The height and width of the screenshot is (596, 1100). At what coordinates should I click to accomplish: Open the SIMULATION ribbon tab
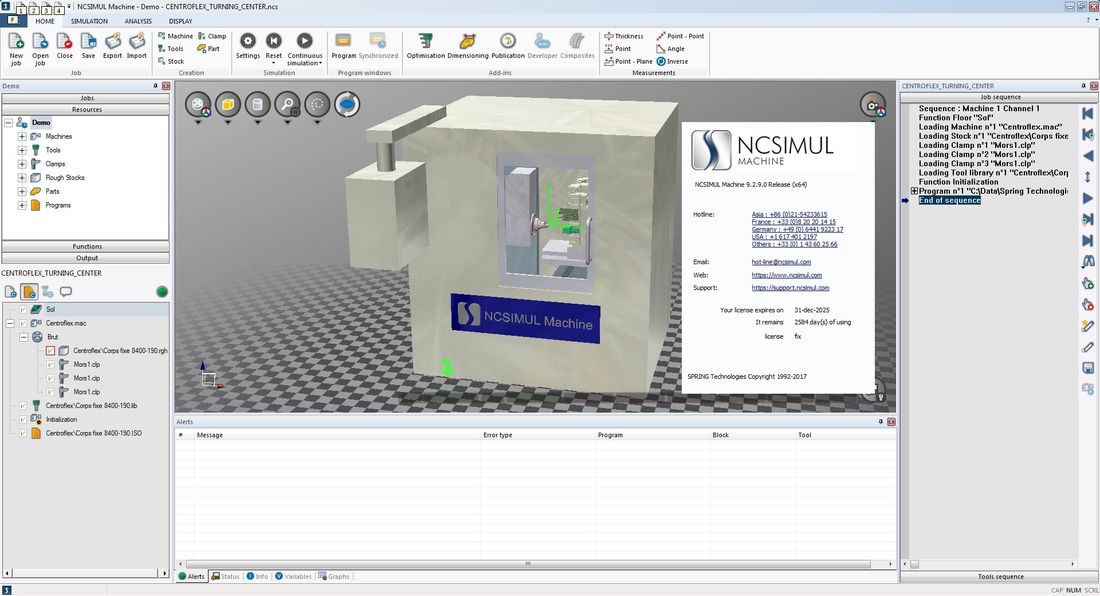pos(89,21)
